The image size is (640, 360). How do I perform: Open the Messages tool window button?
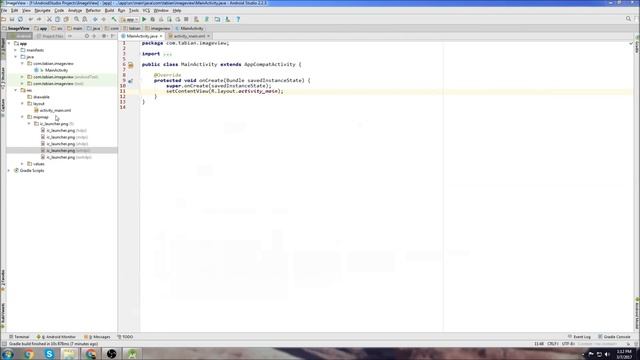pos(97,337)
